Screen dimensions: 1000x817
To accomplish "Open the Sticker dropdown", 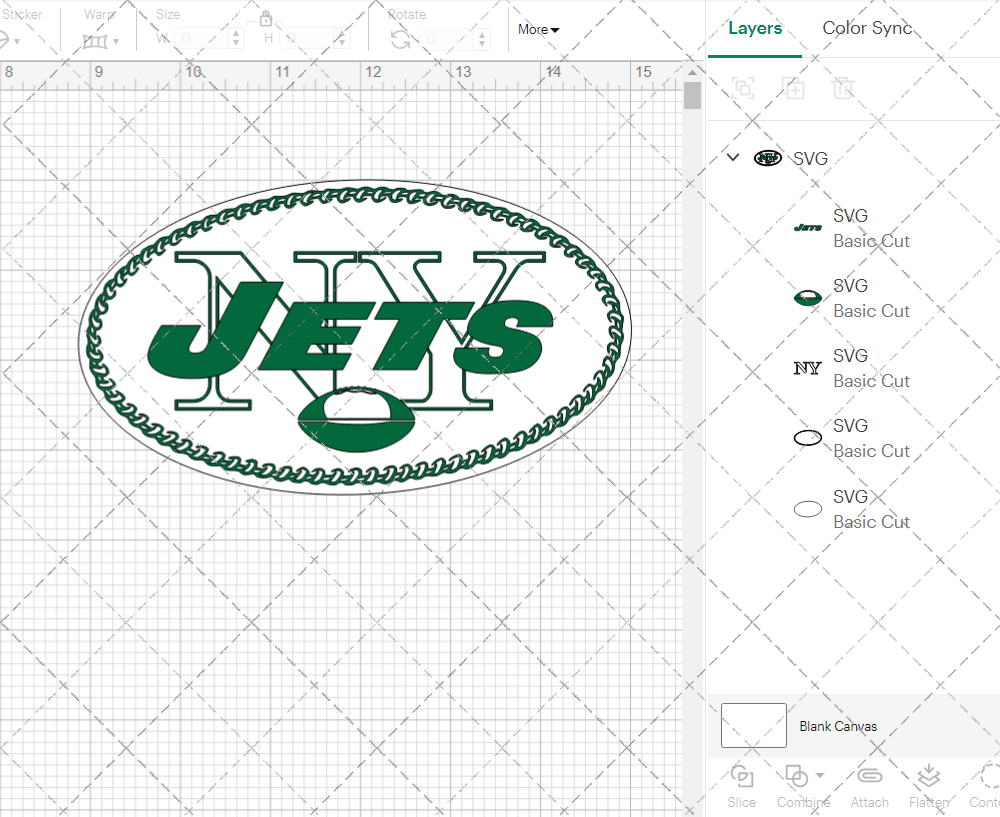I will coord(9,41).
